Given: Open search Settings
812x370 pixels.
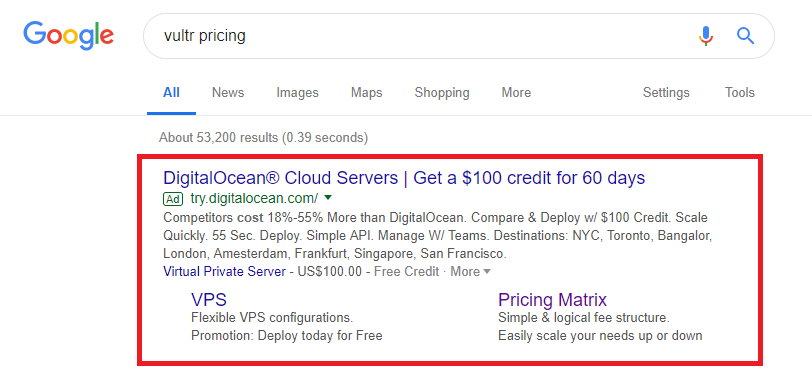Looking at the screenshot, I should [666, 93].
